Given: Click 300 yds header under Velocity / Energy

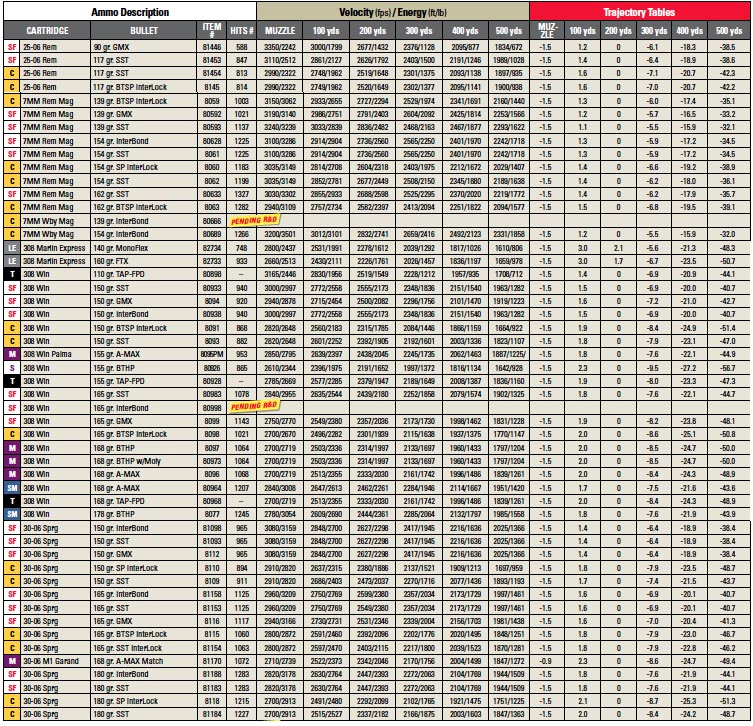Looking at the screenshot, I should pos(419,31).
